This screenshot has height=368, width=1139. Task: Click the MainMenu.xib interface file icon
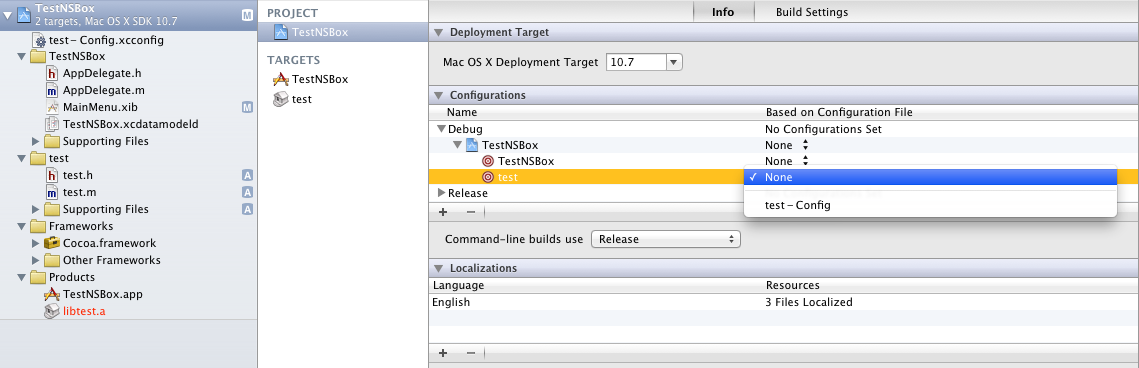52,107
